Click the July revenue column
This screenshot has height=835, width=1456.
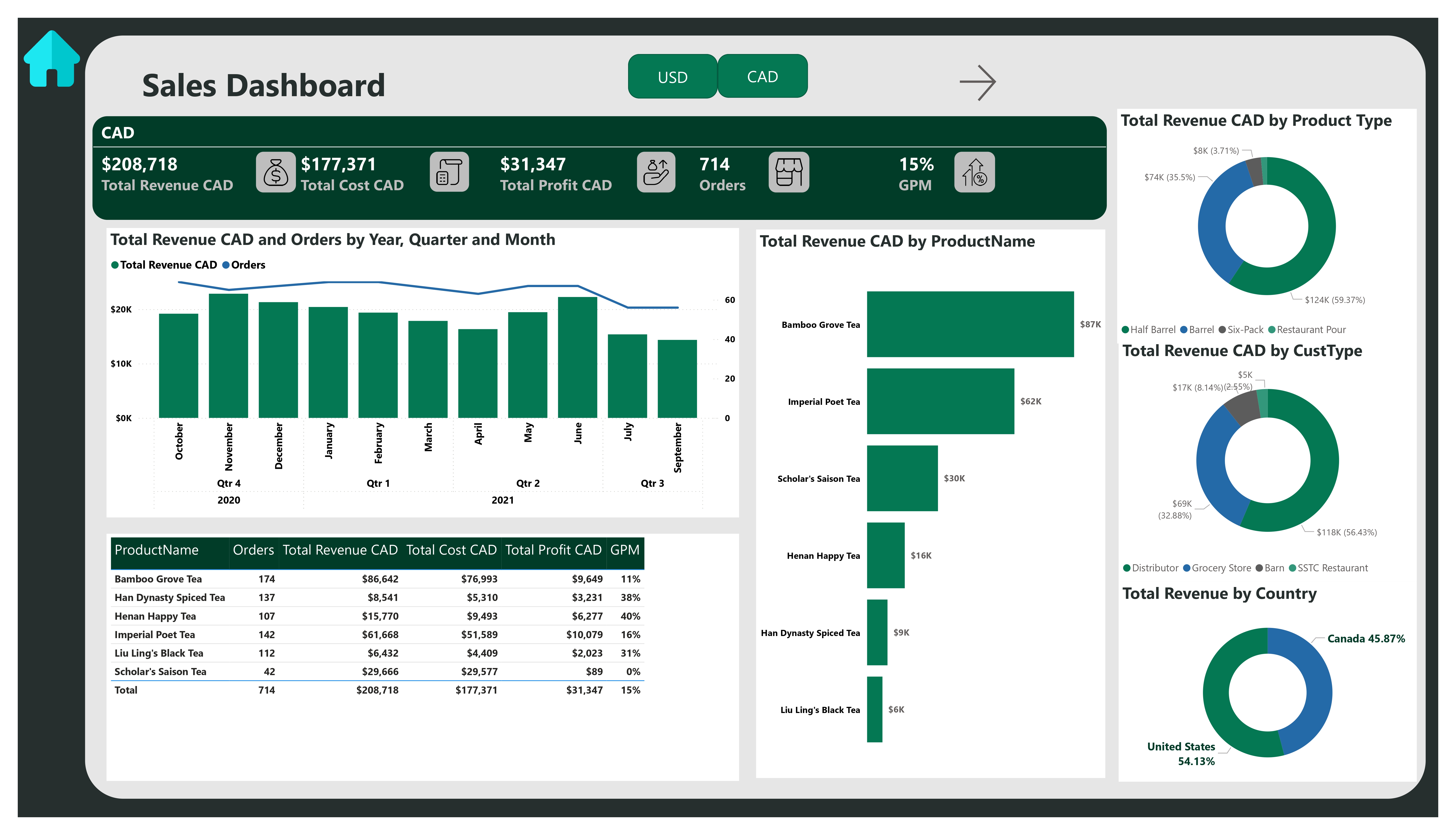[x=627, y=376]
